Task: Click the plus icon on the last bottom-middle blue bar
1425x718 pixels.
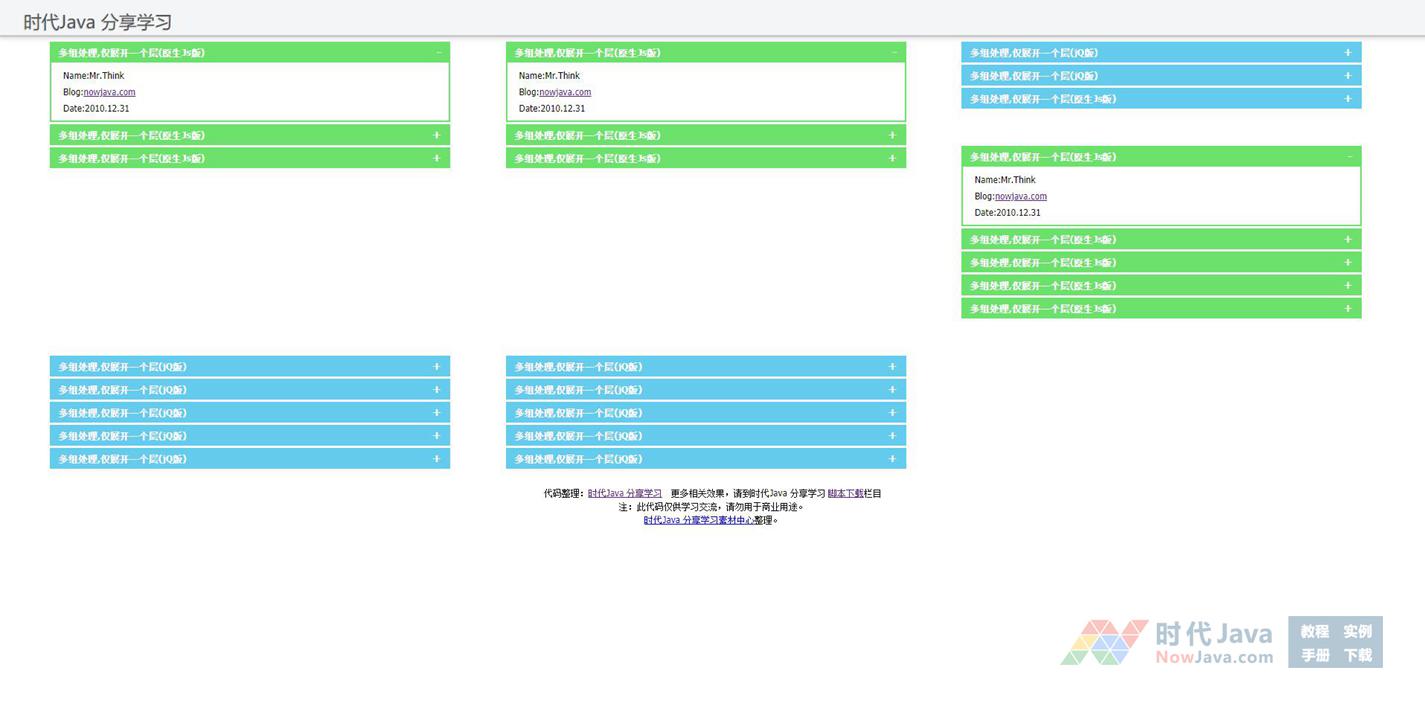Action: coord(892,459)
